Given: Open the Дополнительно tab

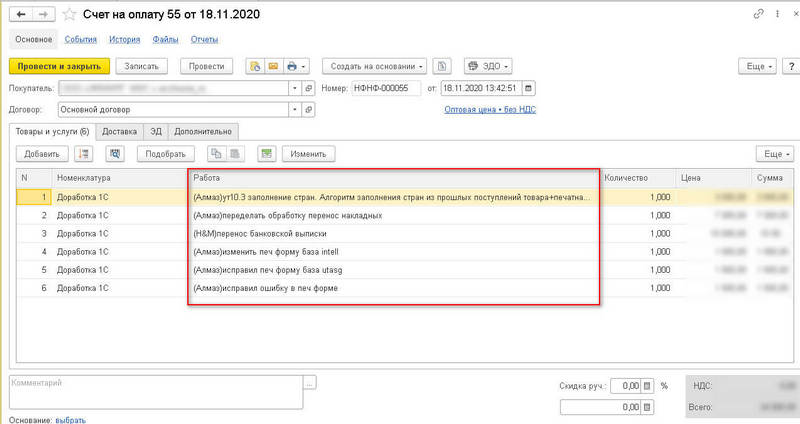Looking at the screenshot, I should tap(203, 131).
